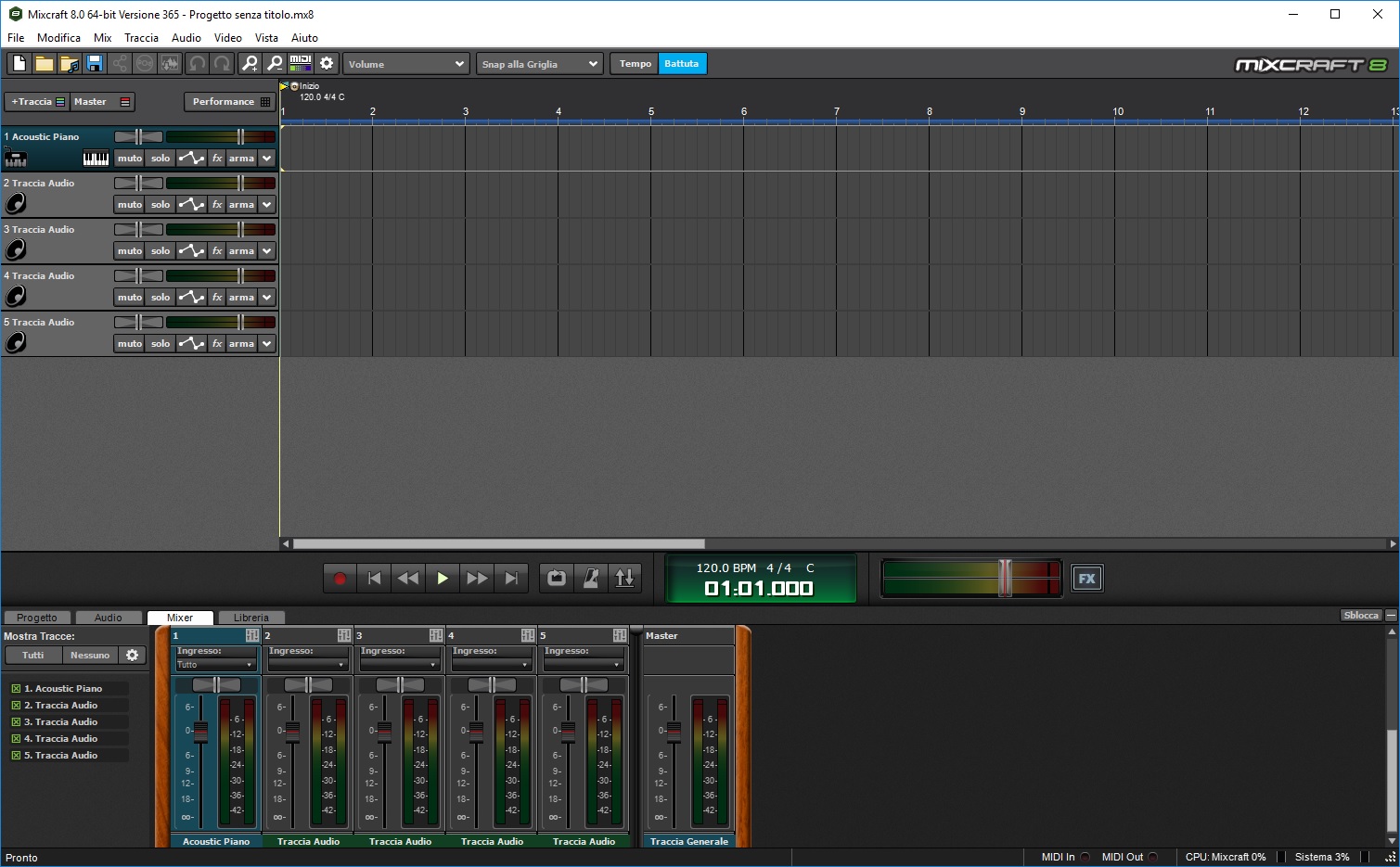The image size is (1400, 867).
Task: Solo the Acoustic Piano track
Action: tap(161, 159)
